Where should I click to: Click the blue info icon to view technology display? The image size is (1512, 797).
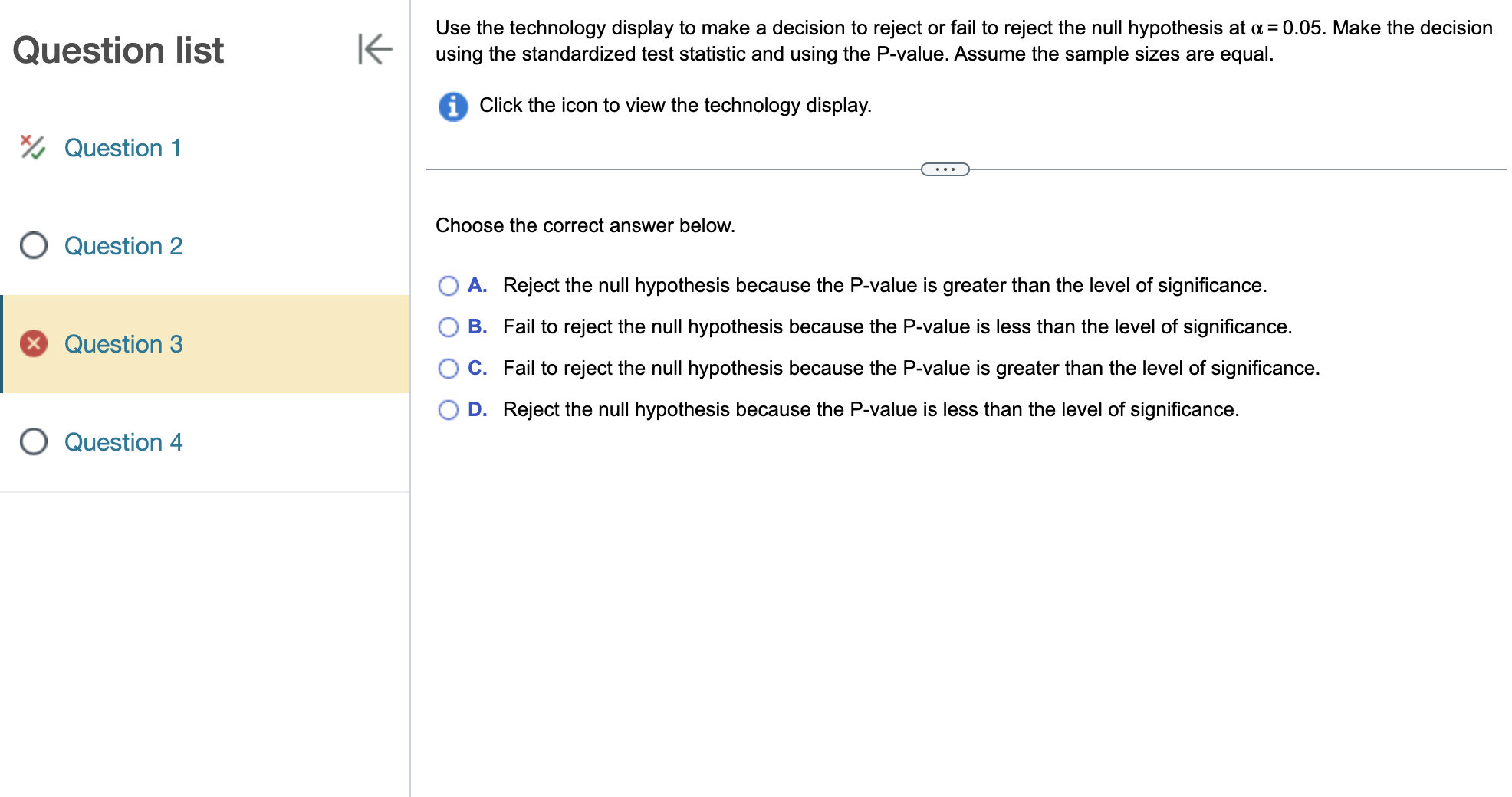(x=452, y=107)
